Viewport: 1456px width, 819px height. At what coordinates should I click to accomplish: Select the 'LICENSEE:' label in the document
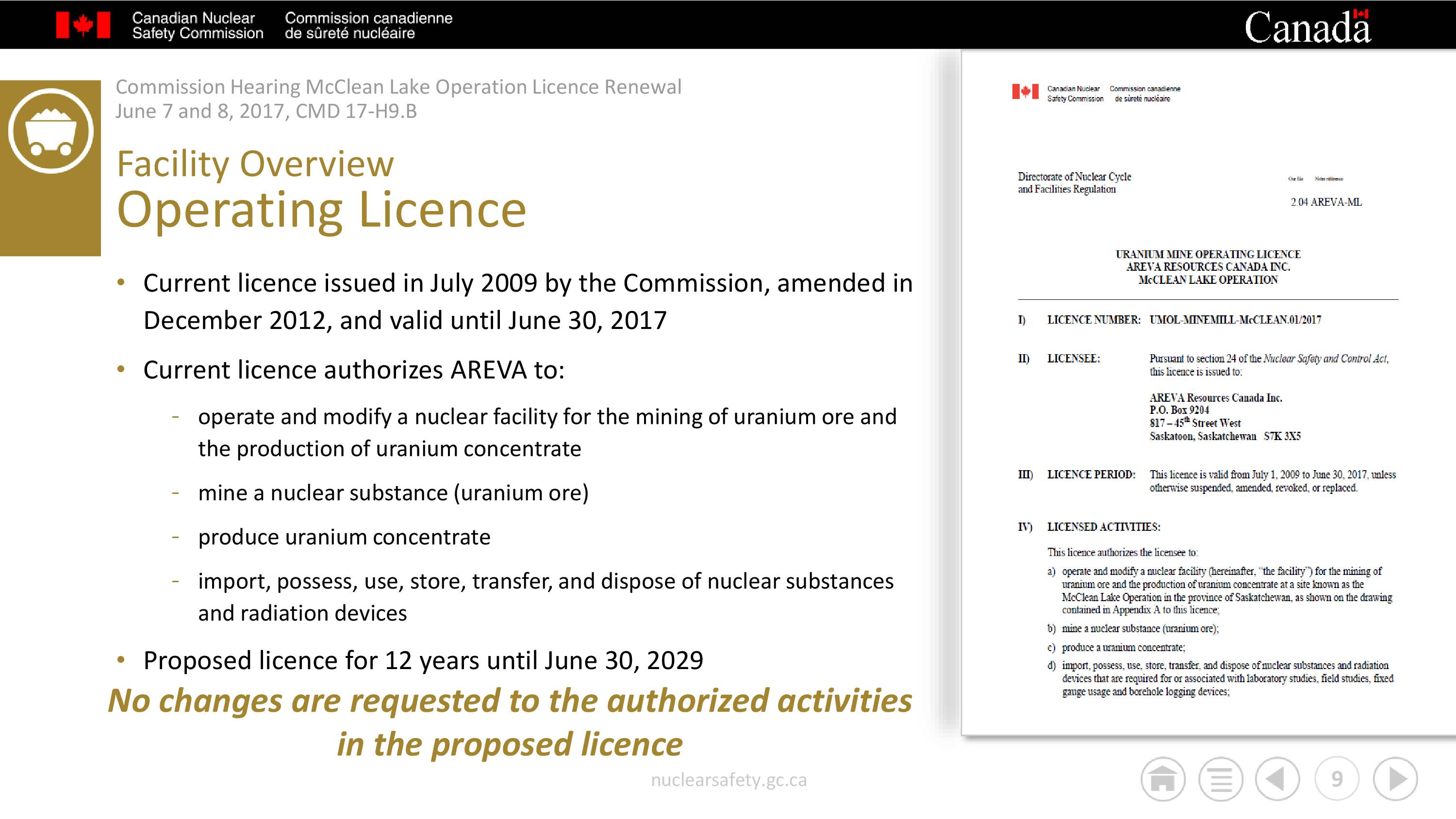[x=1074, y=359]
